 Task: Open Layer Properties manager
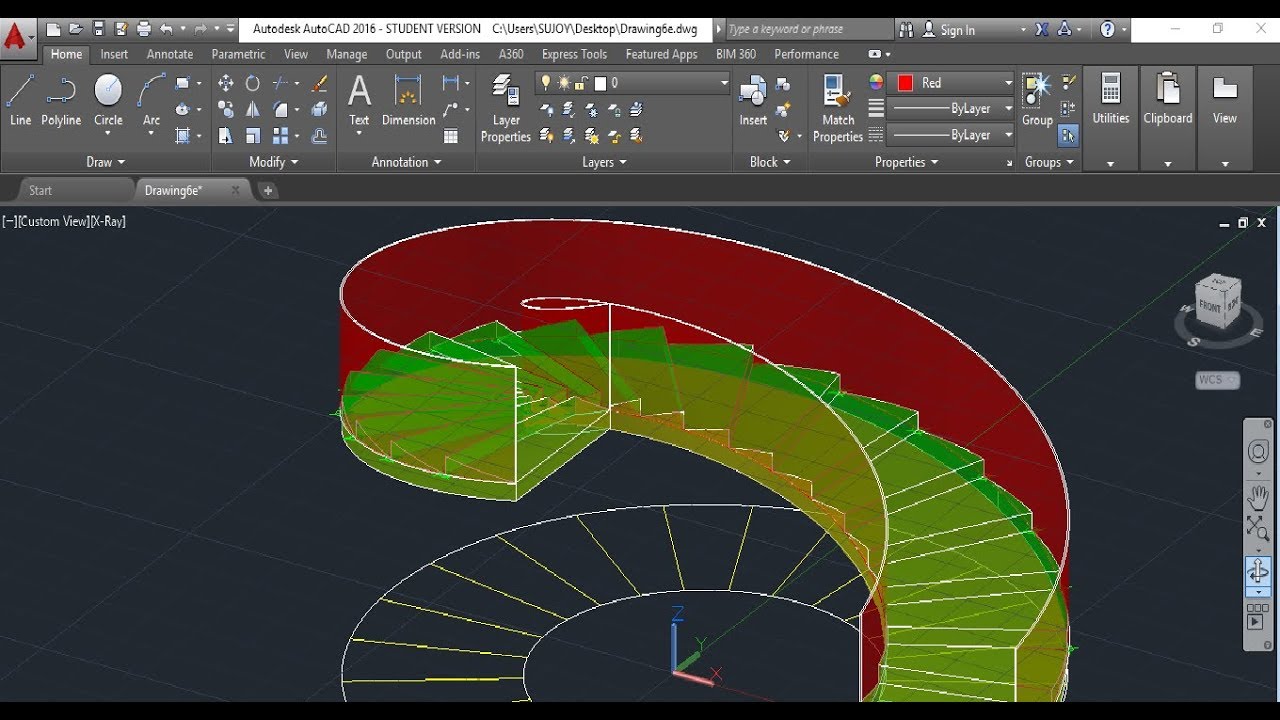point(506,110)
